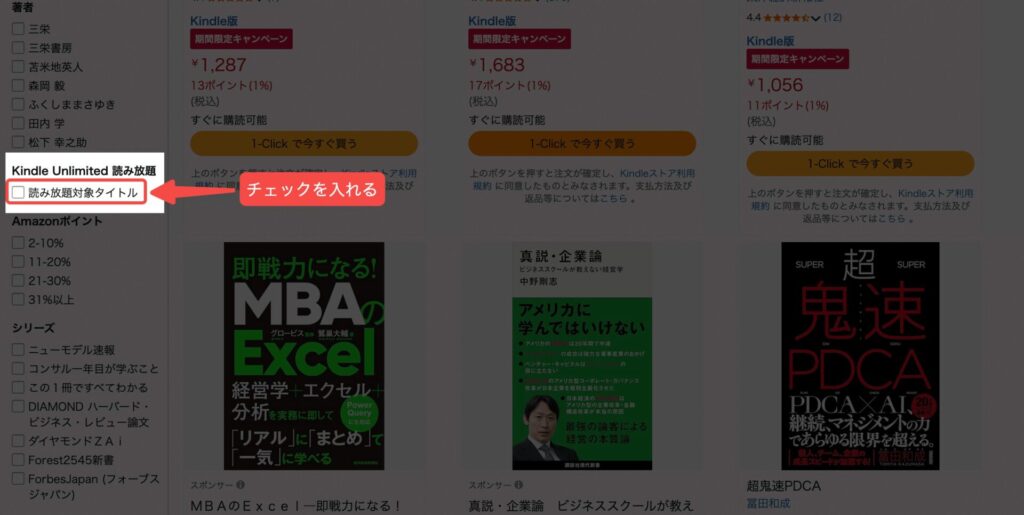Click the 1-Click button under ¥1,287 price
1024x515 pixels.
point(304,144)
